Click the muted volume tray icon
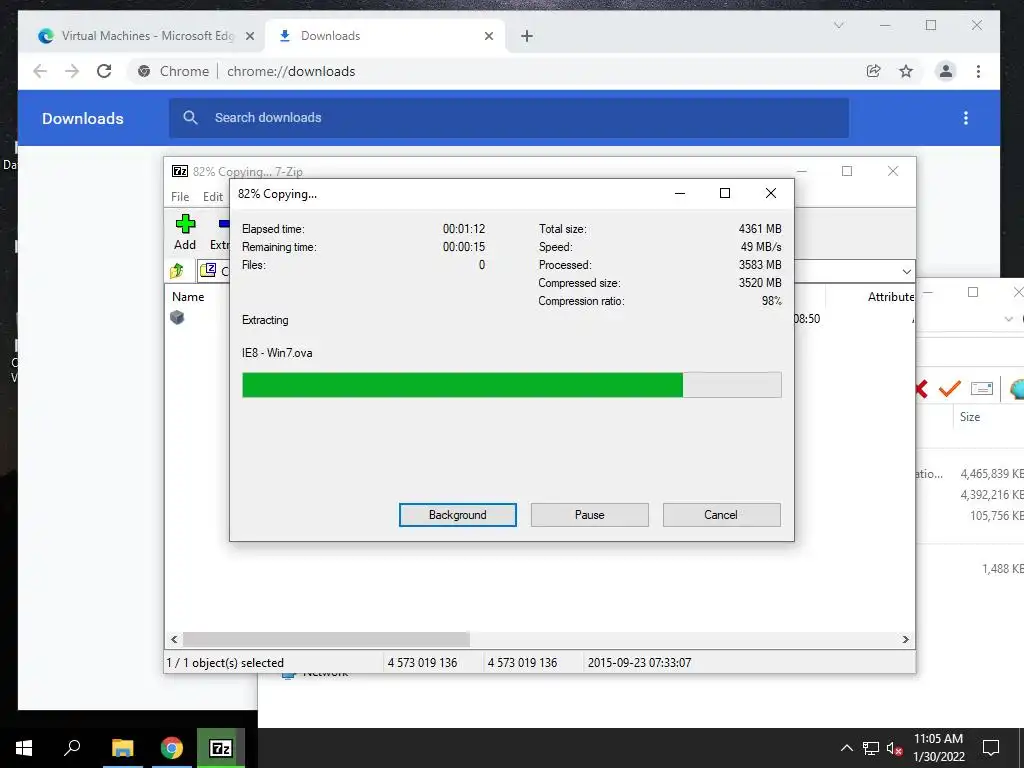Image resolution: width=1024 pixels, height=768 pixels. click(x=895, y=748)
